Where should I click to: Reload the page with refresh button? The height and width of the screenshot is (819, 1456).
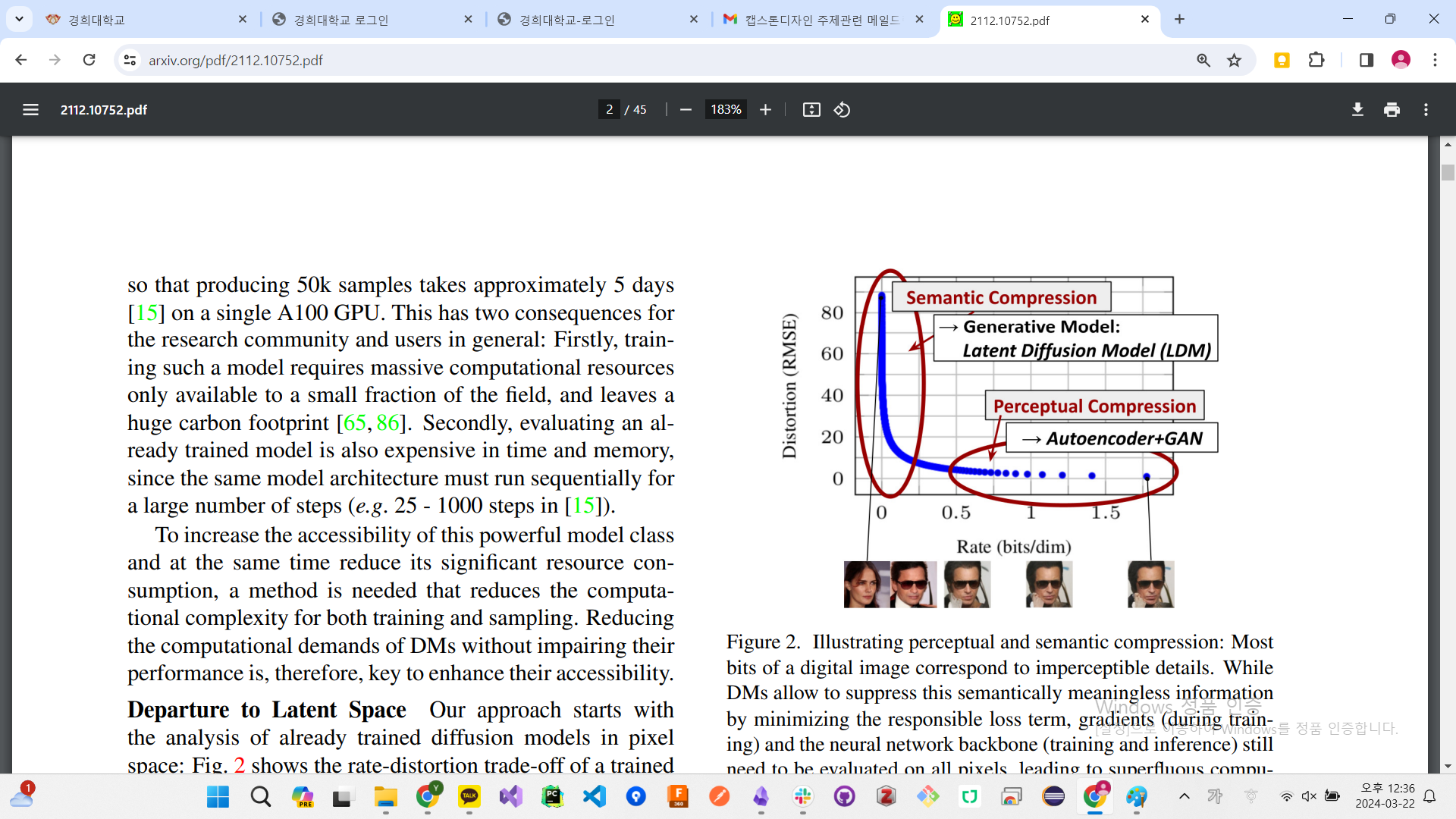pyautogui.click(x=89, y=60)
